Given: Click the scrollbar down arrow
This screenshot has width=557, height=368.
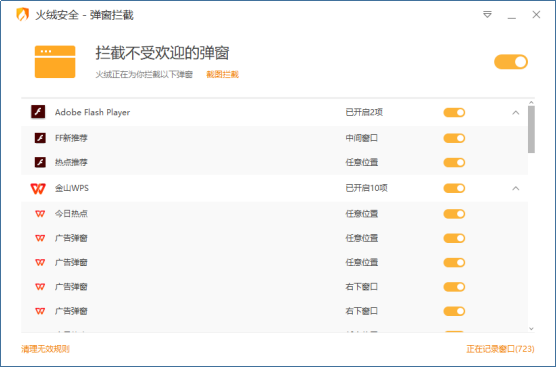Looking at the screenshot, I should click(531, 329).
